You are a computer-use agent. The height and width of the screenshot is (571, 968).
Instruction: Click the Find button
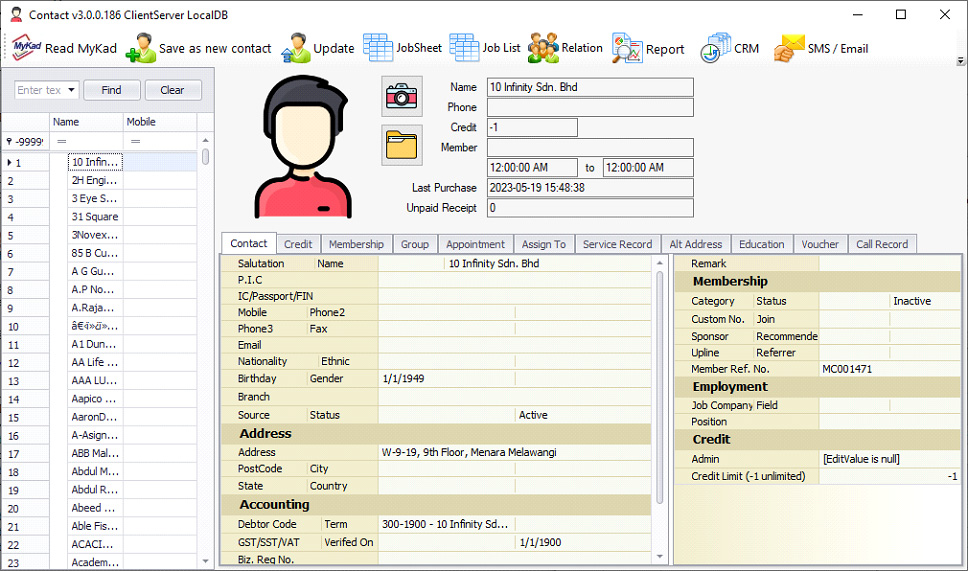point(112,90)
